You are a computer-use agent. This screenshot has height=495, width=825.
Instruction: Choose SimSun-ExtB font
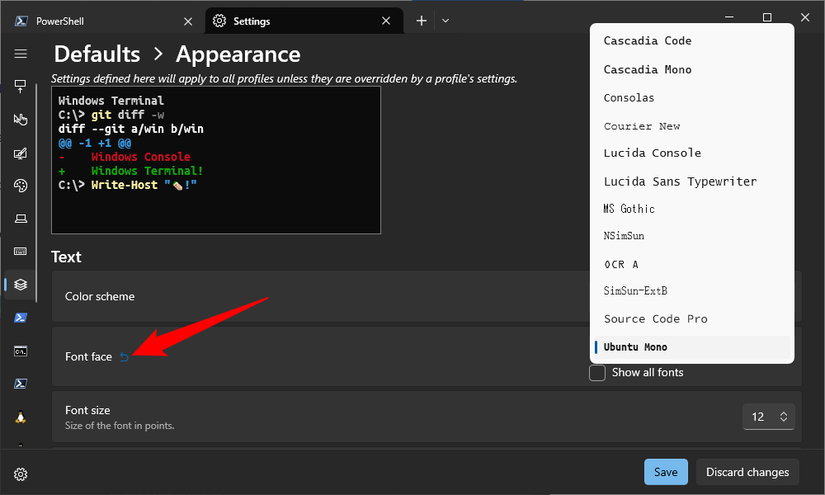coord(692,291)
